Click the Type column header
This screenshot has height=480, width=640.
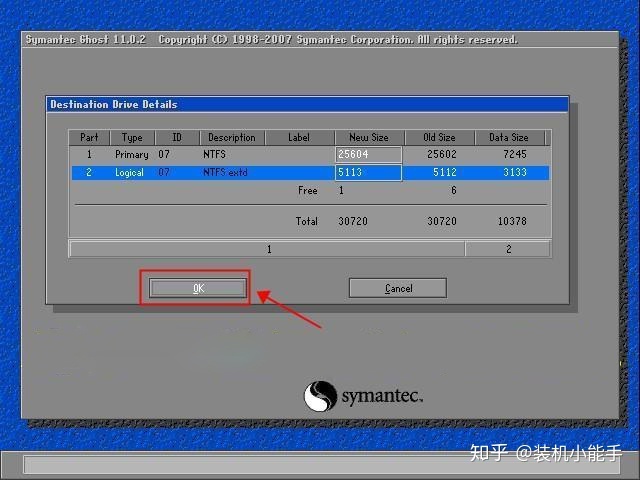coord(132,138)
